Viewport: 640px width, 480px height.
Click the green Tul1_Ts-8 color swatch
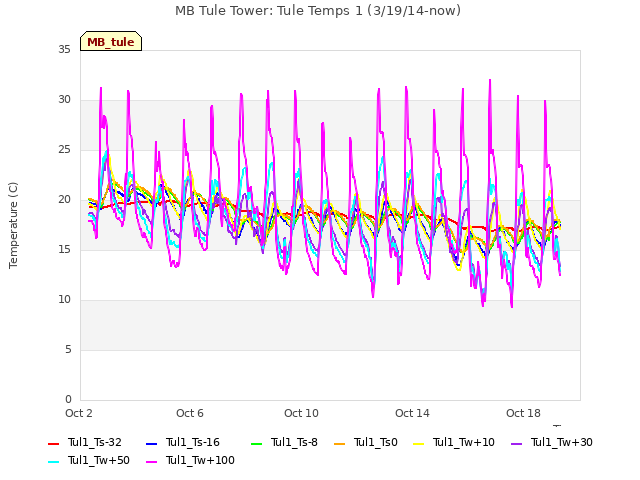coord(257,444)
